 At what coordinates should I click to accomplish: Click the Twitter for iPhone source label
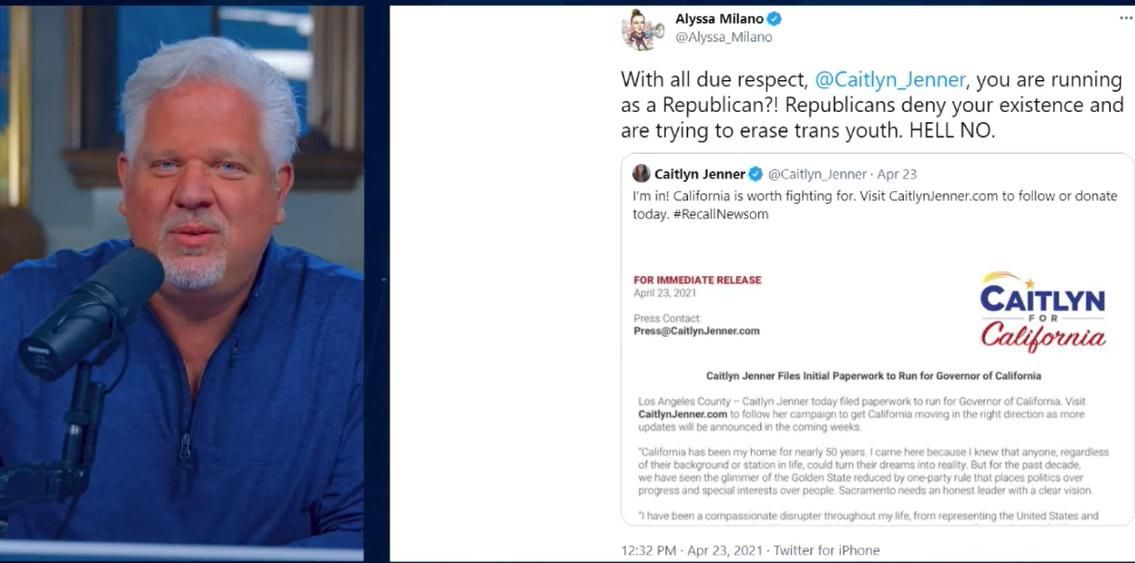(826, 550)
